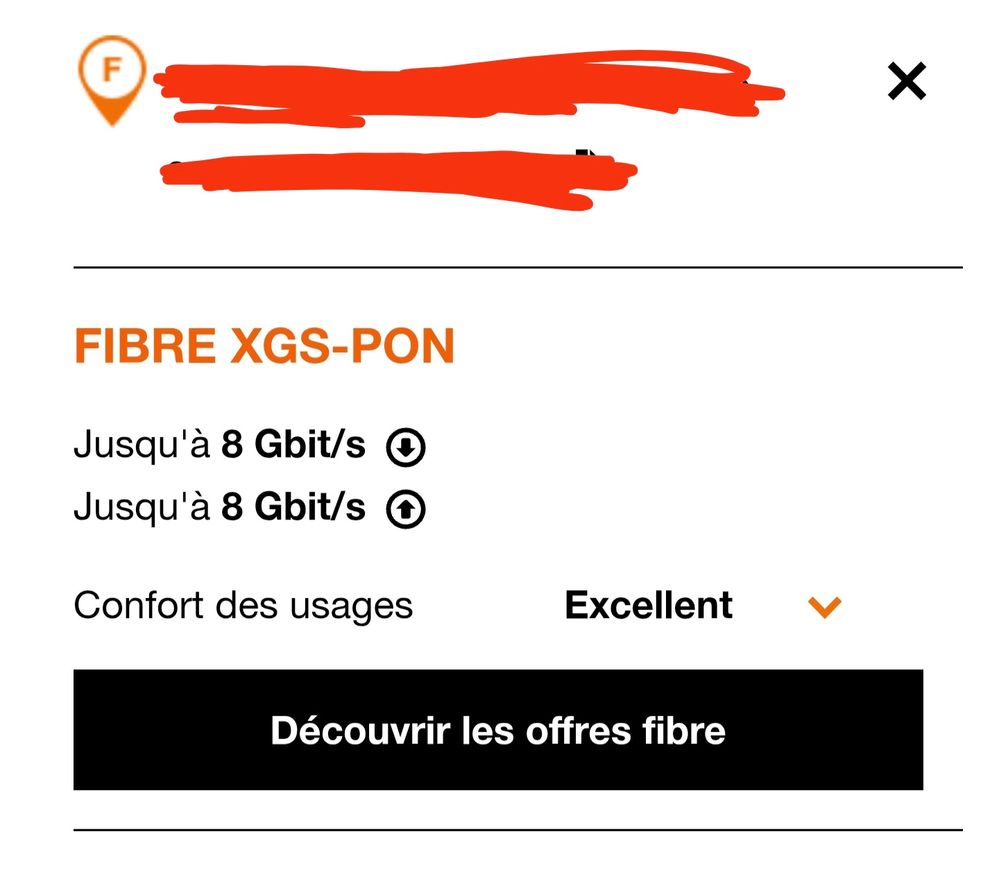
Task: Close the fibre eligibility panel
Action: click(907, 81)
